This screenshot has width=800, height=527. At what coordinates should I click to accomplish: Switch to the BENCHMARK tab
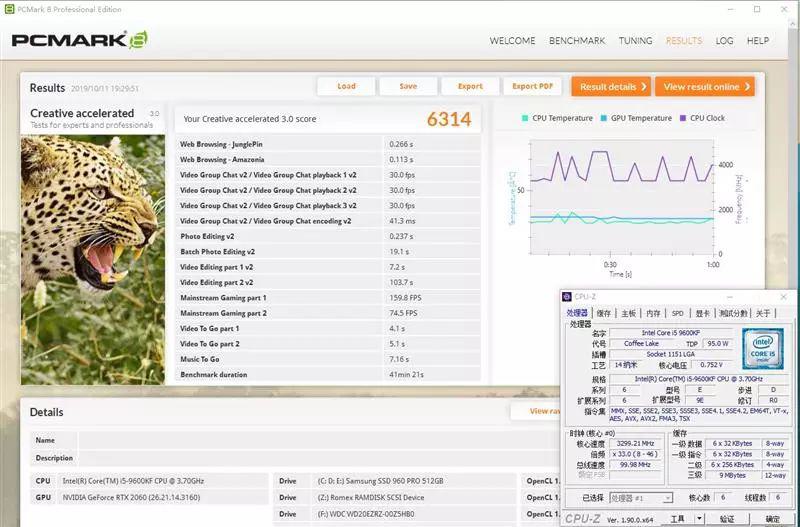tap(577, 41)
